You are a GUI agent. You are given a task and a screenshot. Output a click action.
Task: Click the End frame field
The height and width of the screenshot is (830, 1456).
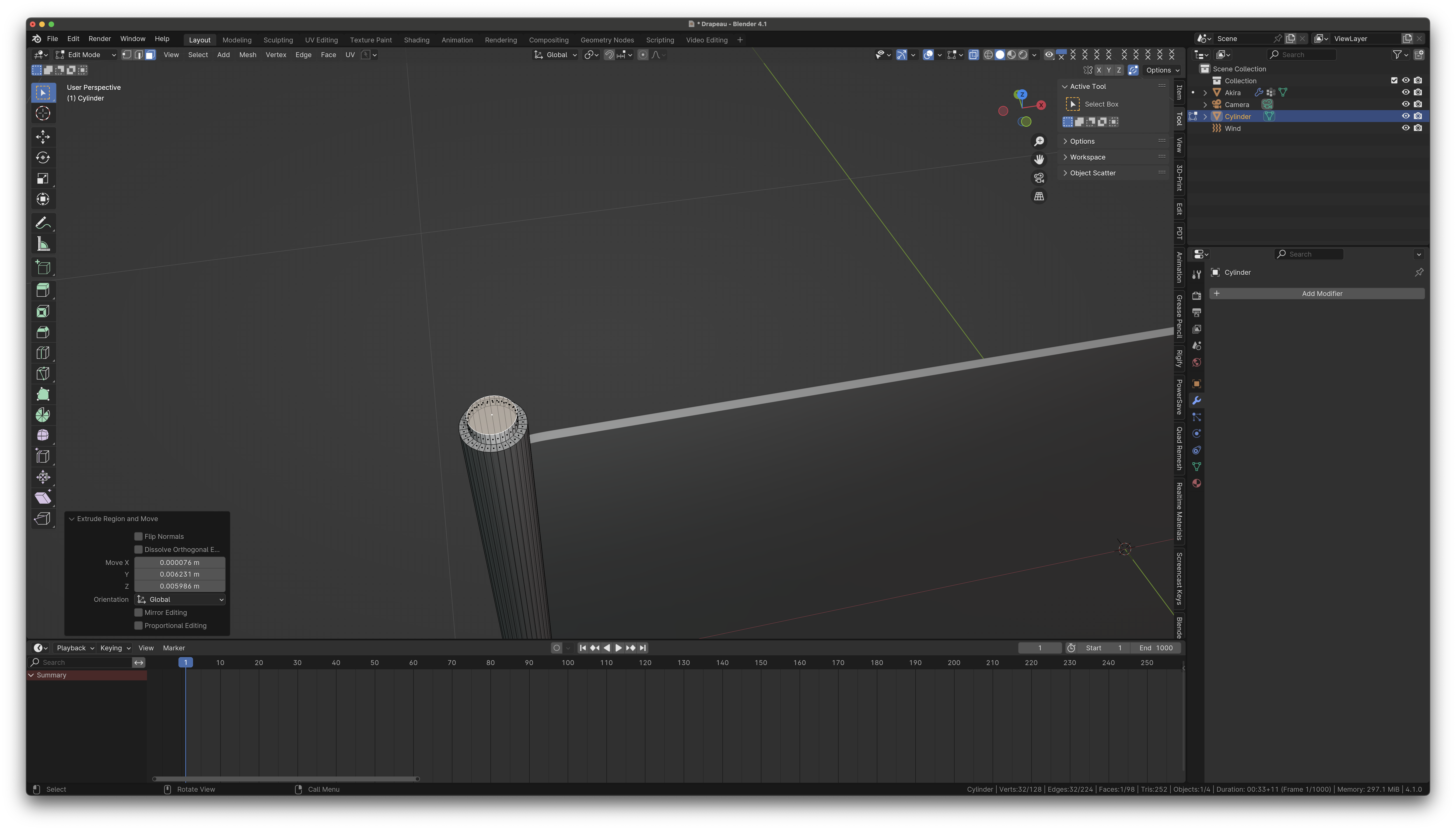click(x=1156, y=648)
